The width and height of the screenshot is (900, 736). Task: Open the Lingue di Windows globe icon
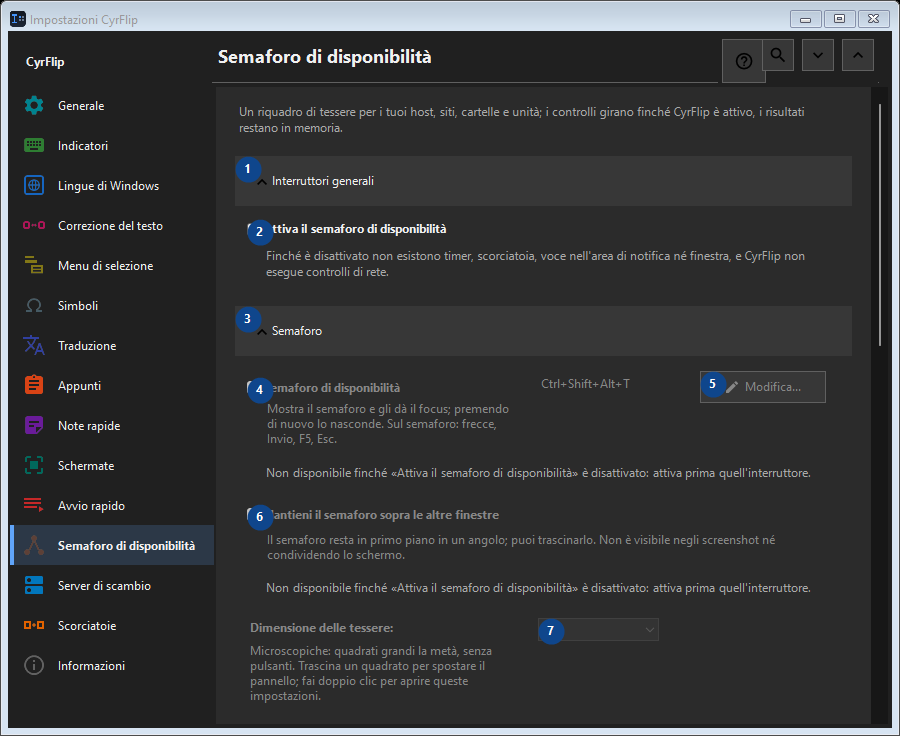coord(34,185)
